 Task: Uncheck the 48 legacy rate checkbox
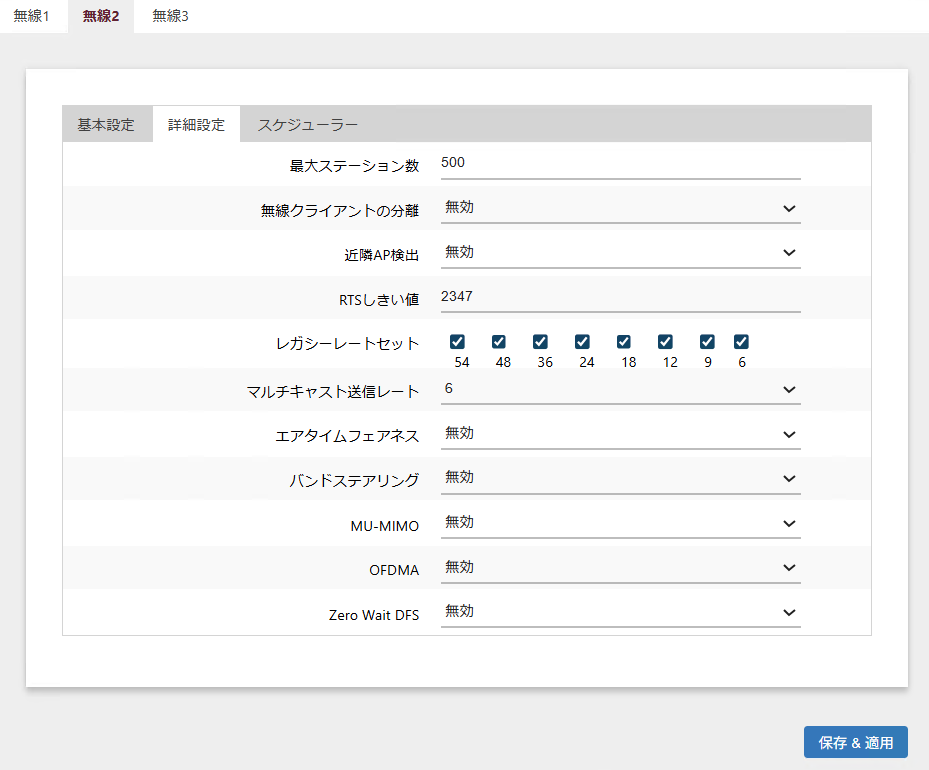click(499, 342)
